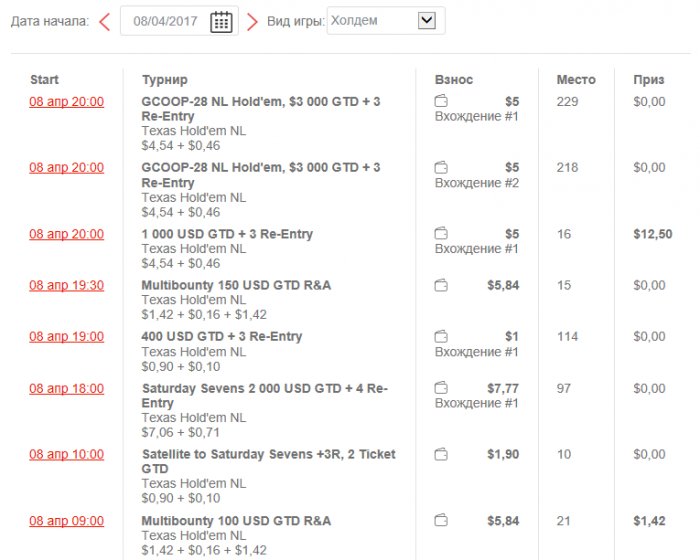This screenshot has height=560, width=700.
Task: Click the wallet icon in the 1 000 USD GTD row
Action: tap(441, 234)
